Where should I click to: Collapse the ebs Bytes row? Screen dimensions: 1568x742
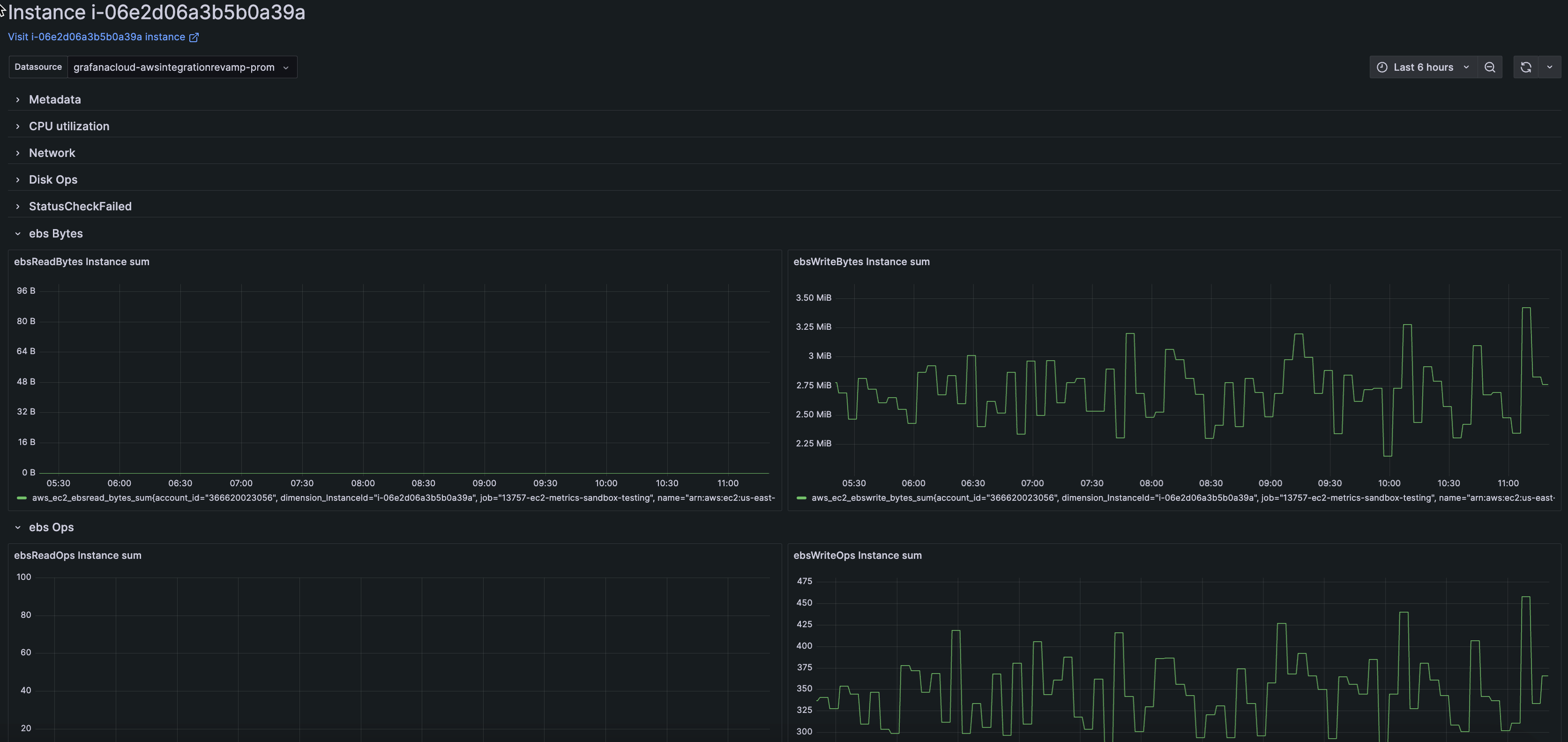[x=56, y=233]
